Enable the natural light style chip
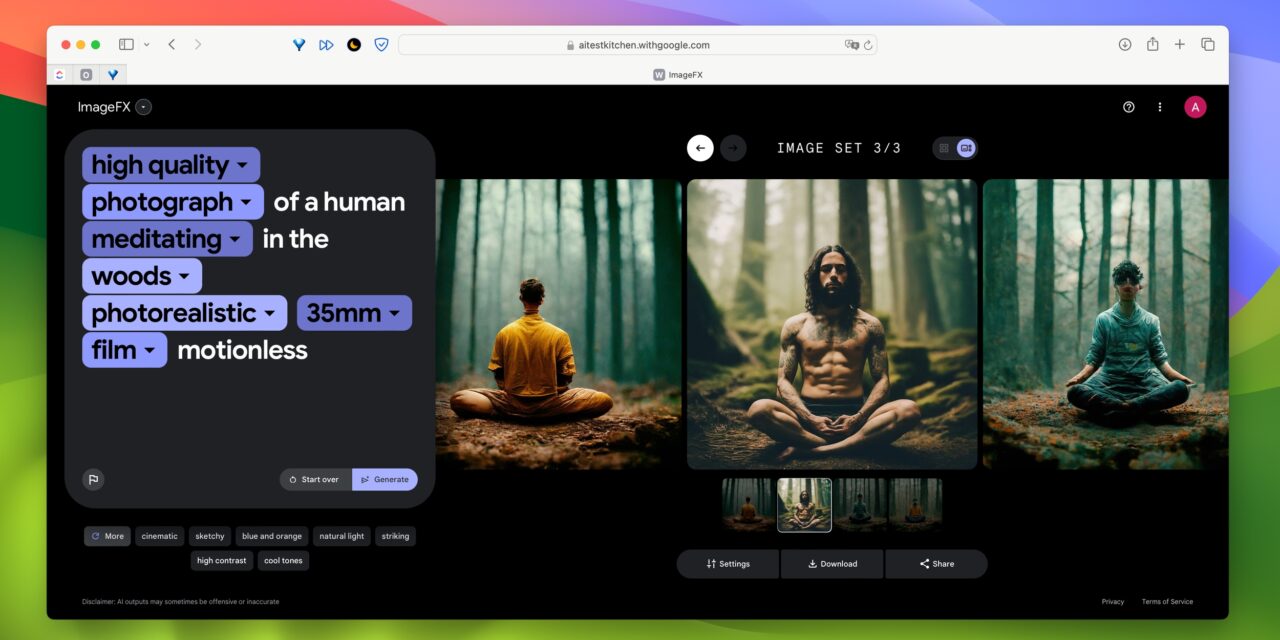Screen dimensions: 1280x640 click(x=341, y=536)
